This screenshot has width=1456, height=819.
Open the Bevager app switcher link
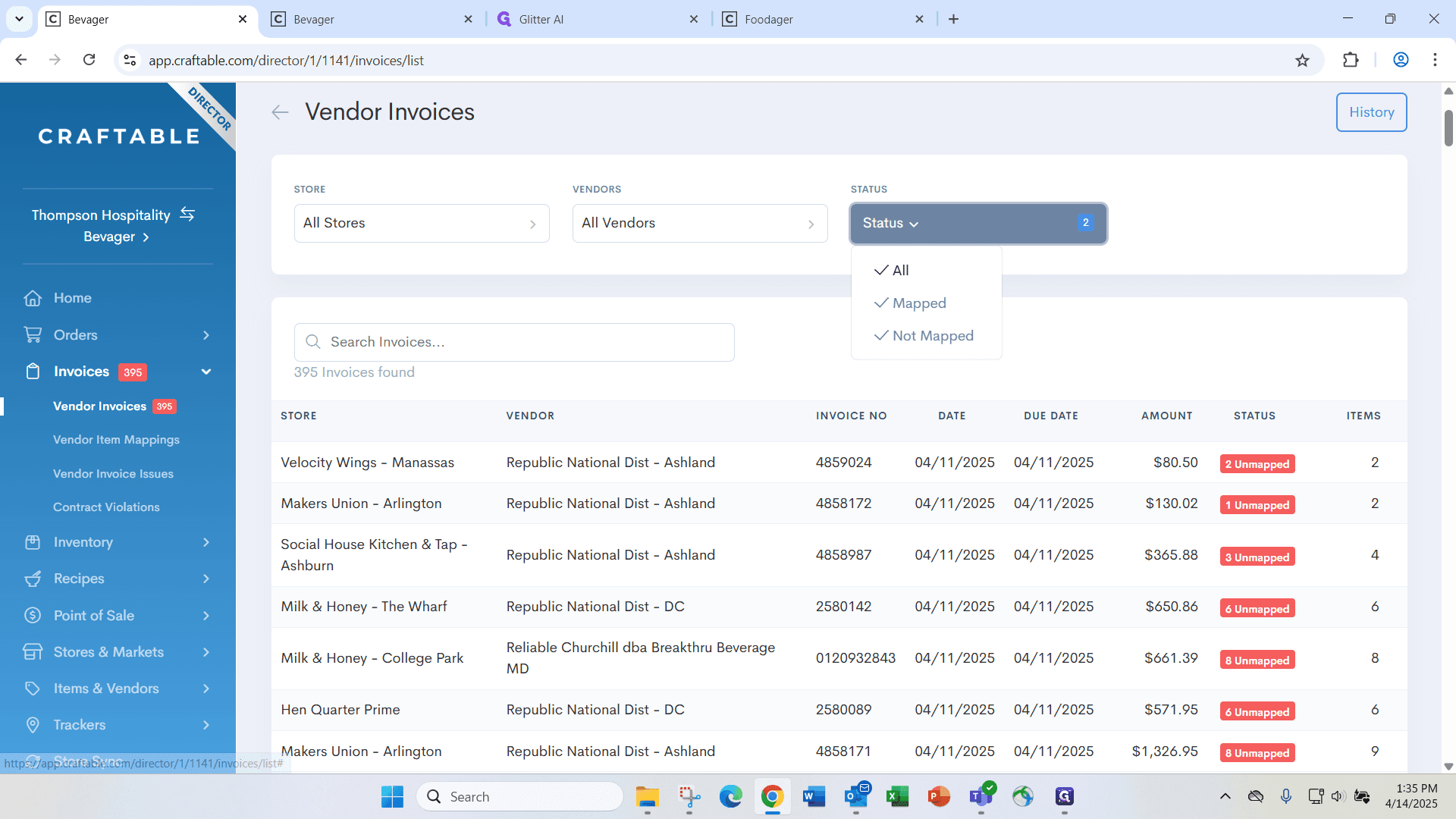116,237
